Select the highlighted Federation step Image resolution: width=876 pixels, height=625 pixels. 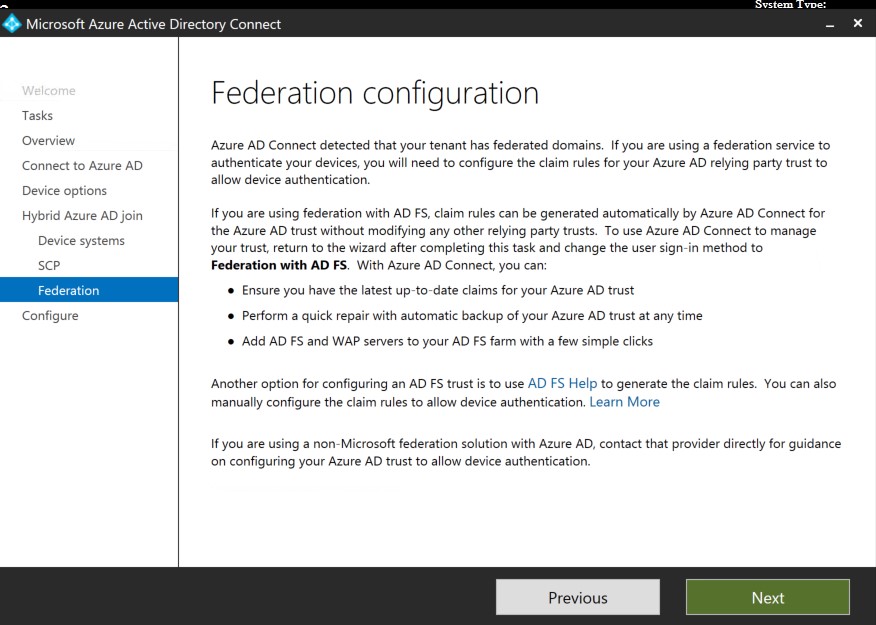[x=89, y=290]
